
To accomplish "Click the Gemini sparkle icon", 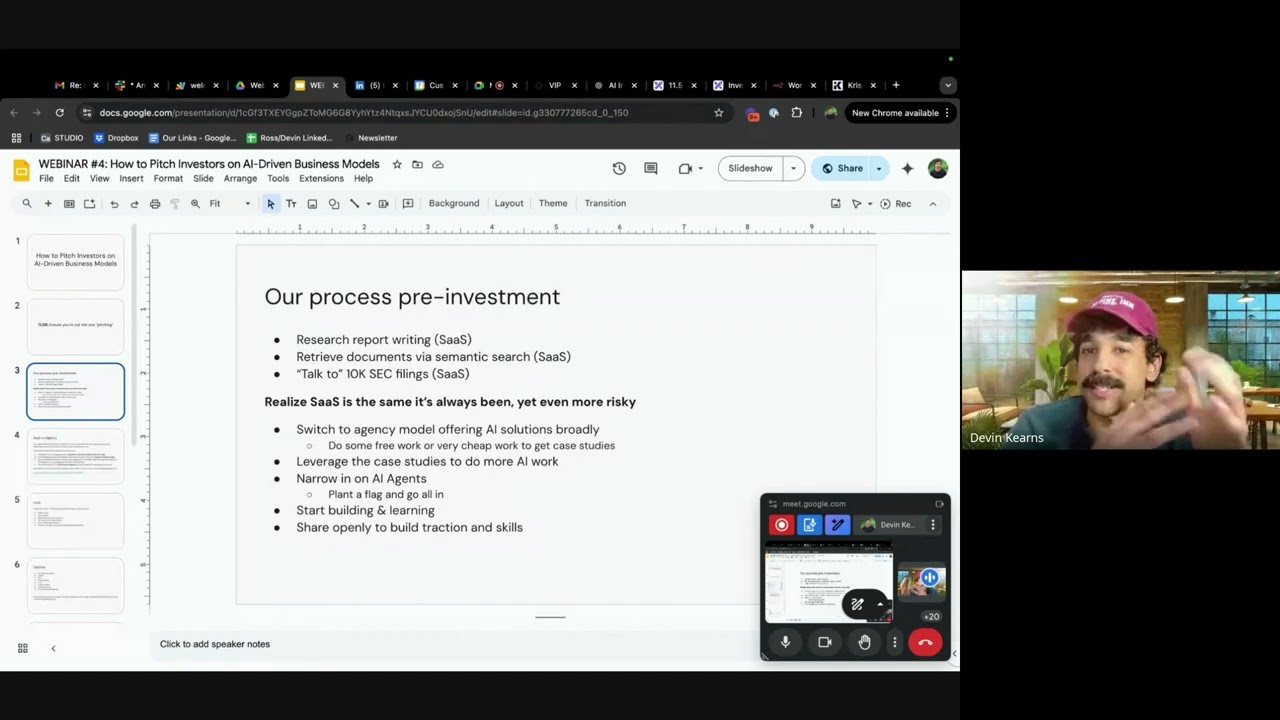I will (907, 168).
